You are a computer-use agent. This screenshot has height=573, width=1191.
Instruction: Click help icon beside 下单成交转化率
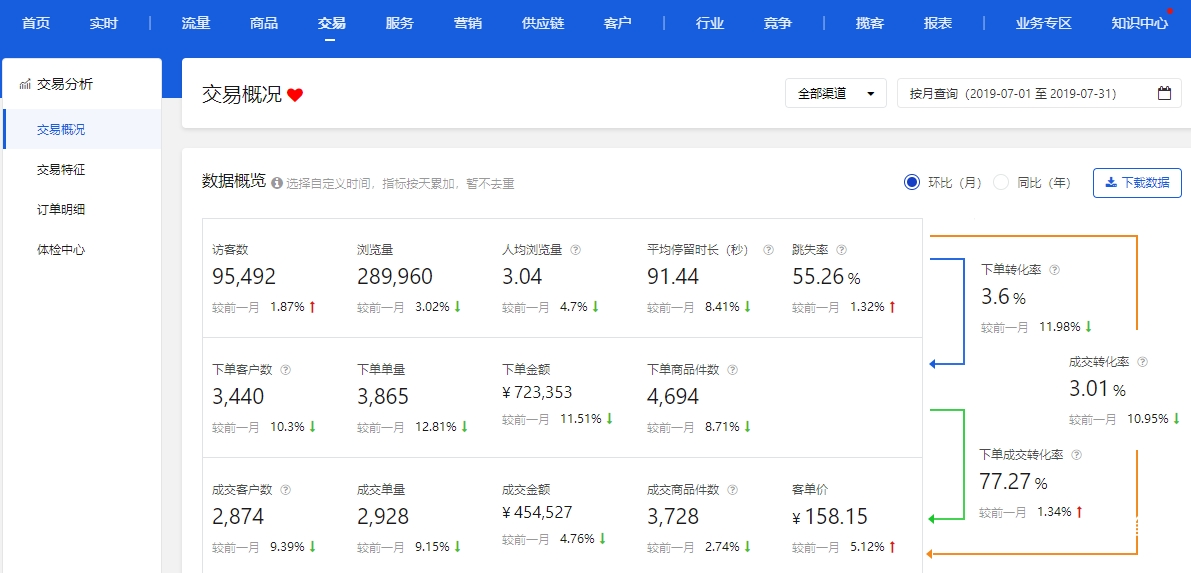1076,455
